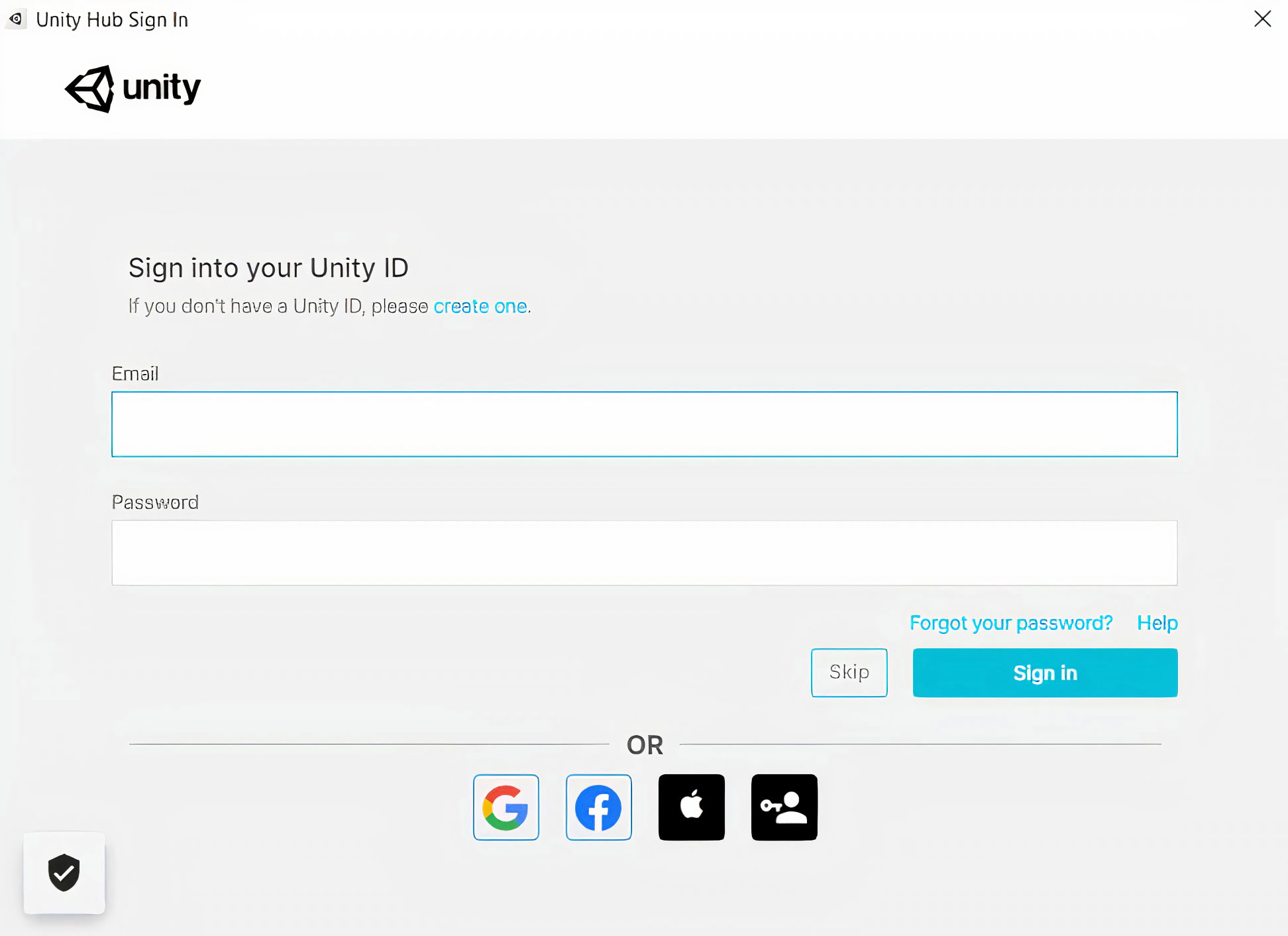Select the Password input field

click(644, 553)
